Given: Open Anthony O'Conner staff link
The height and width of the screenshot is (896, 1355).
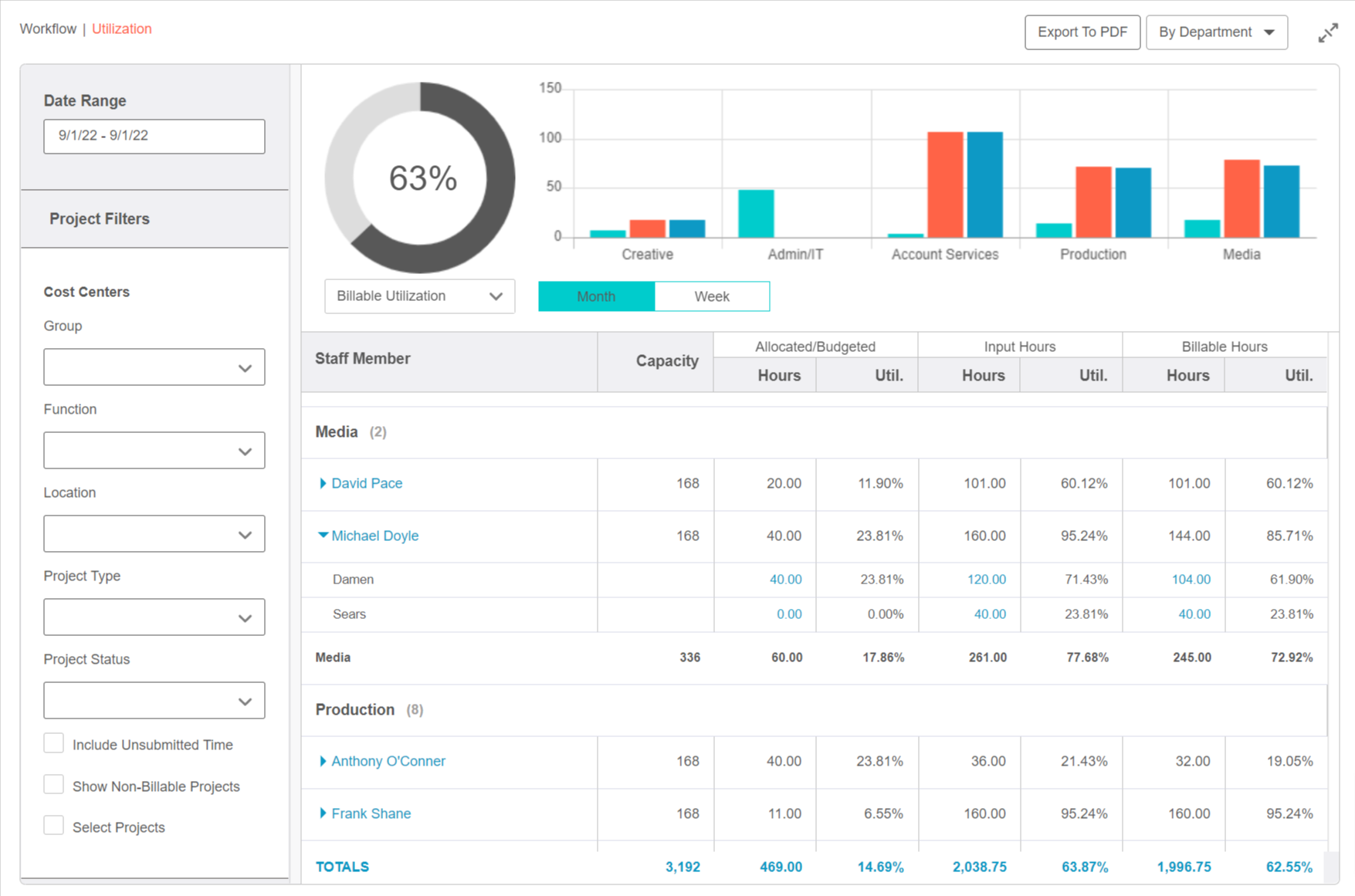Looking at the screenshot, I should click(x=388, y=761).
